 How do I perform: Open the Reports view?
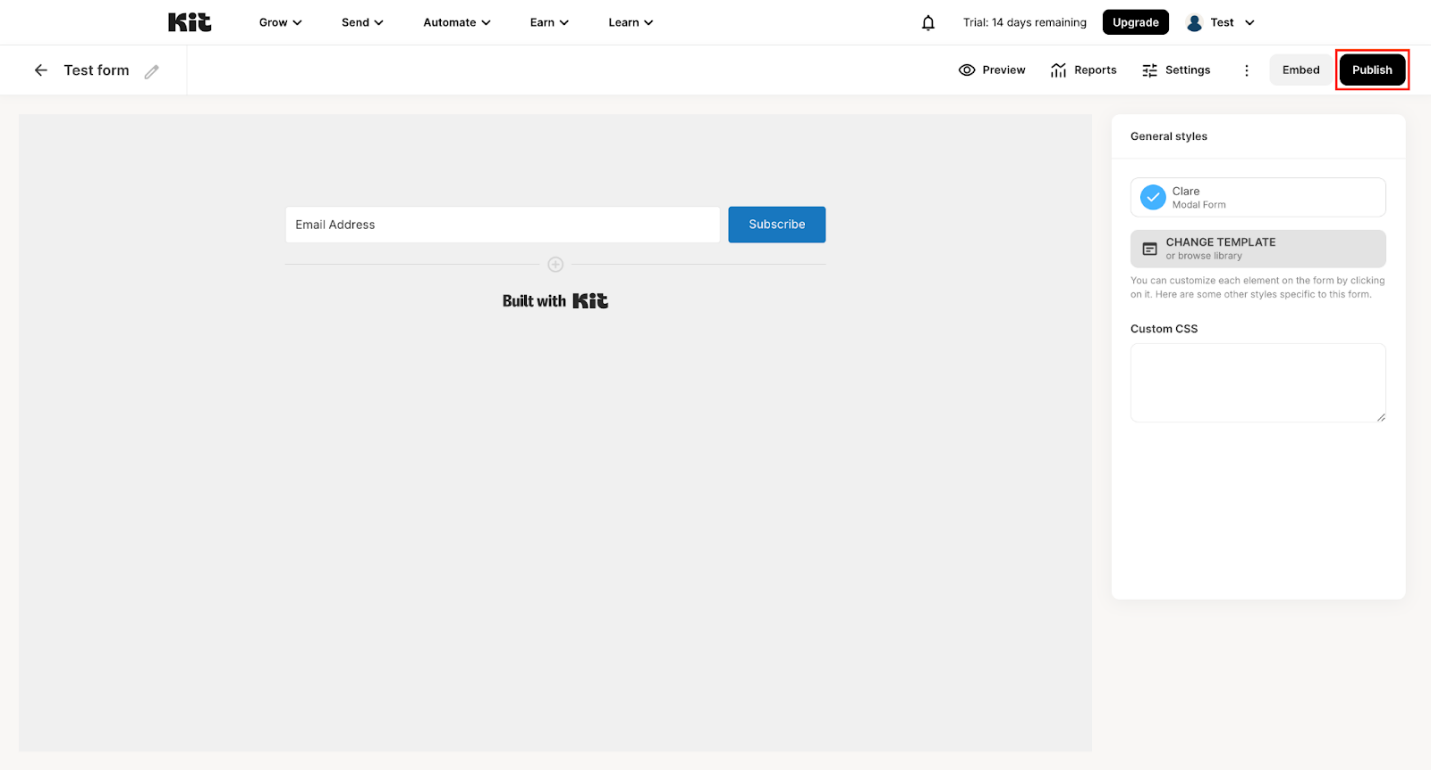[x=1083, y=69]
